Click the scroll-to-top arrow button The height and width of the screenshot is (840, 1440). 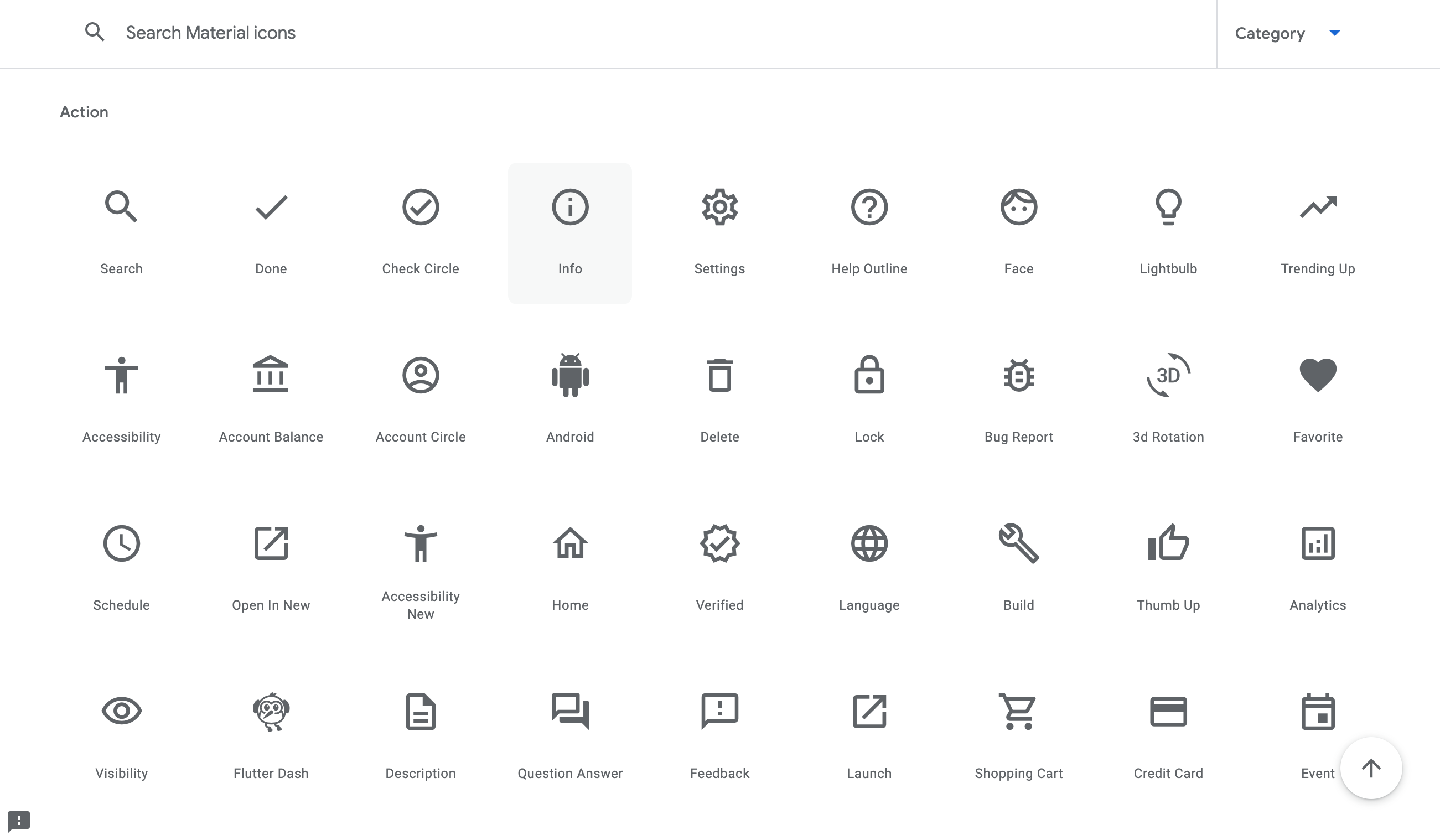click(1371, 768)
